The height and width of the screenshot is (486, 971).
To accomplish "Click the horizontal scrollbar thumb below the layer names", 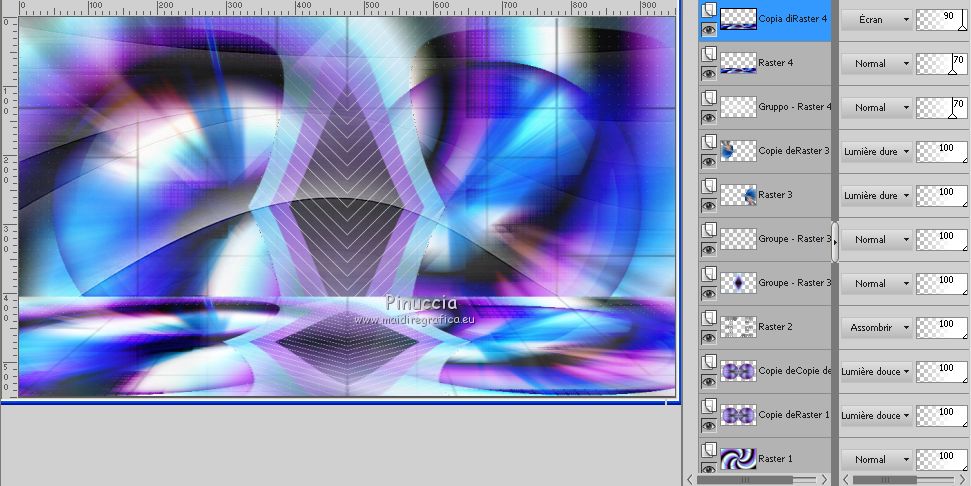I will click(745, 479).
